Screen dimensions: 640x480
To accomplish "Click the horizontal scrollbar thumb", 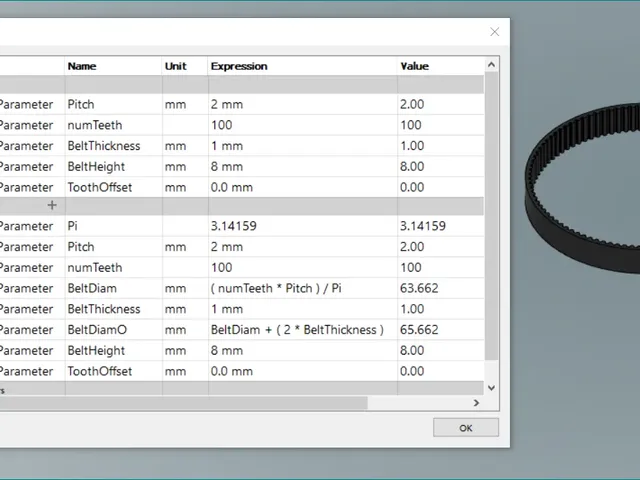I will (184, 403).
